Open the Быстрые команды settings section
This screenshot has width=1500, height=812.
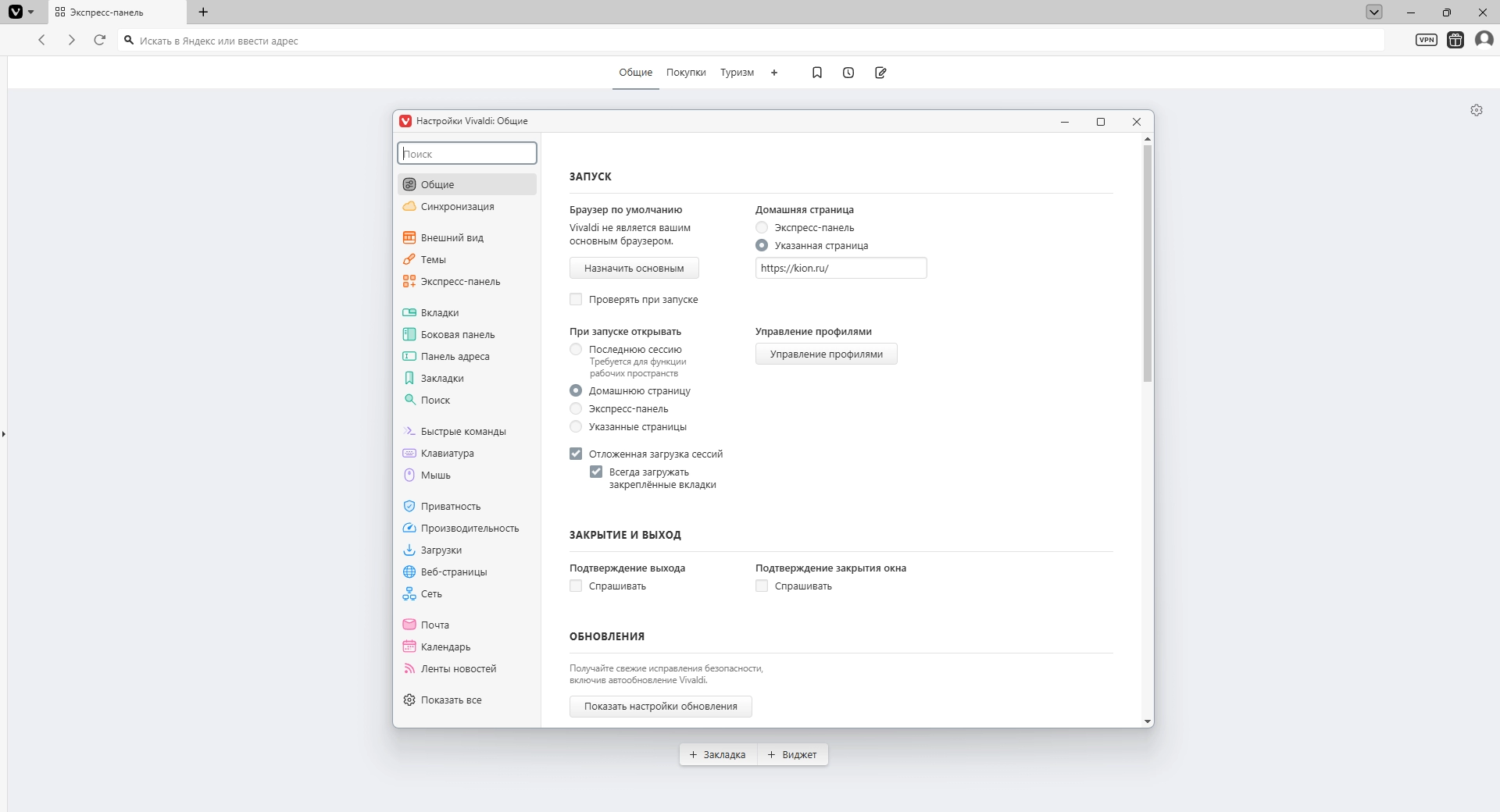point(467,431)
